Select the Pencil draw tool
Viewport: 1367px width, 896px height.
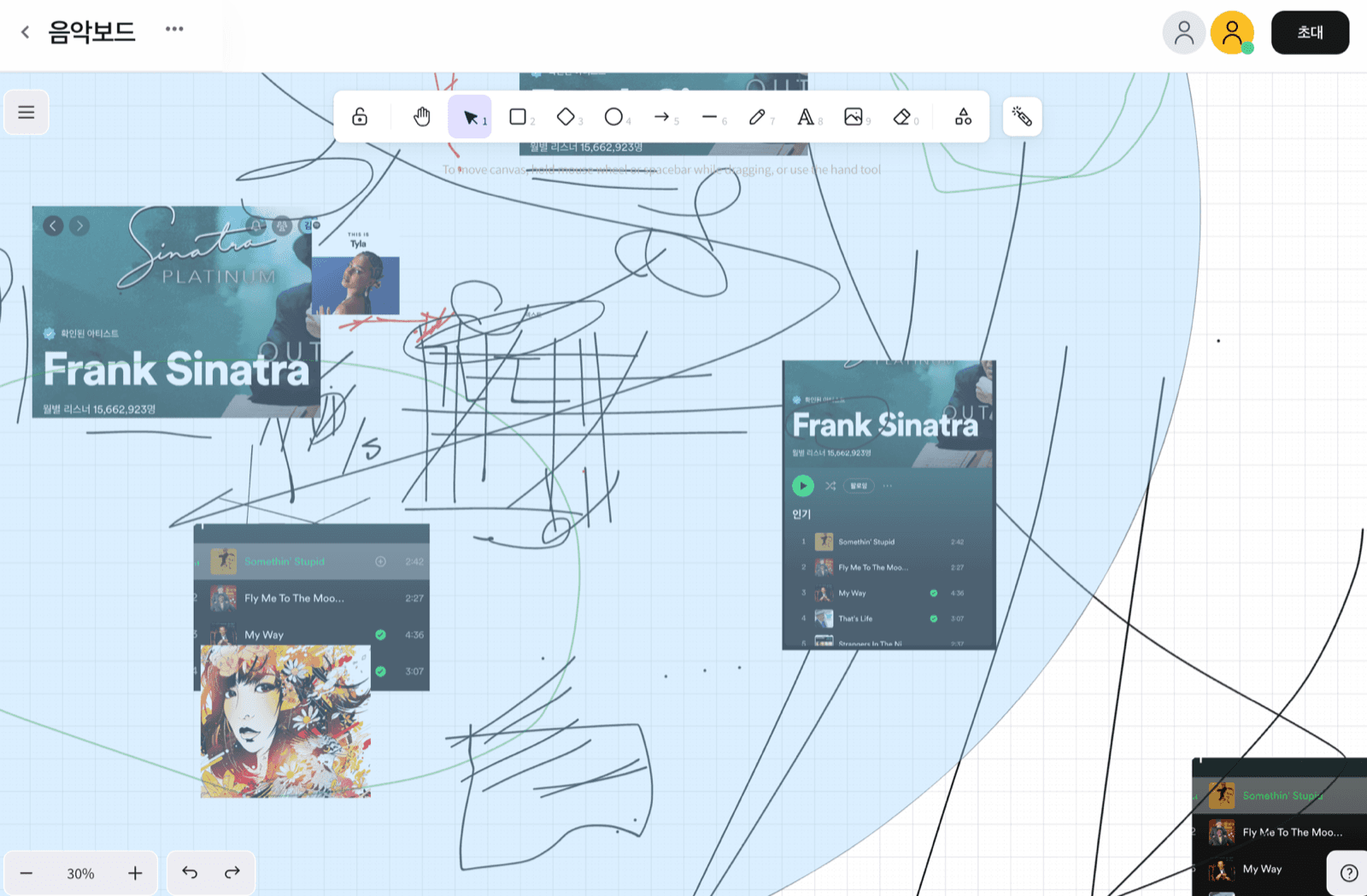pyautogui.click(x=757, y=117)
